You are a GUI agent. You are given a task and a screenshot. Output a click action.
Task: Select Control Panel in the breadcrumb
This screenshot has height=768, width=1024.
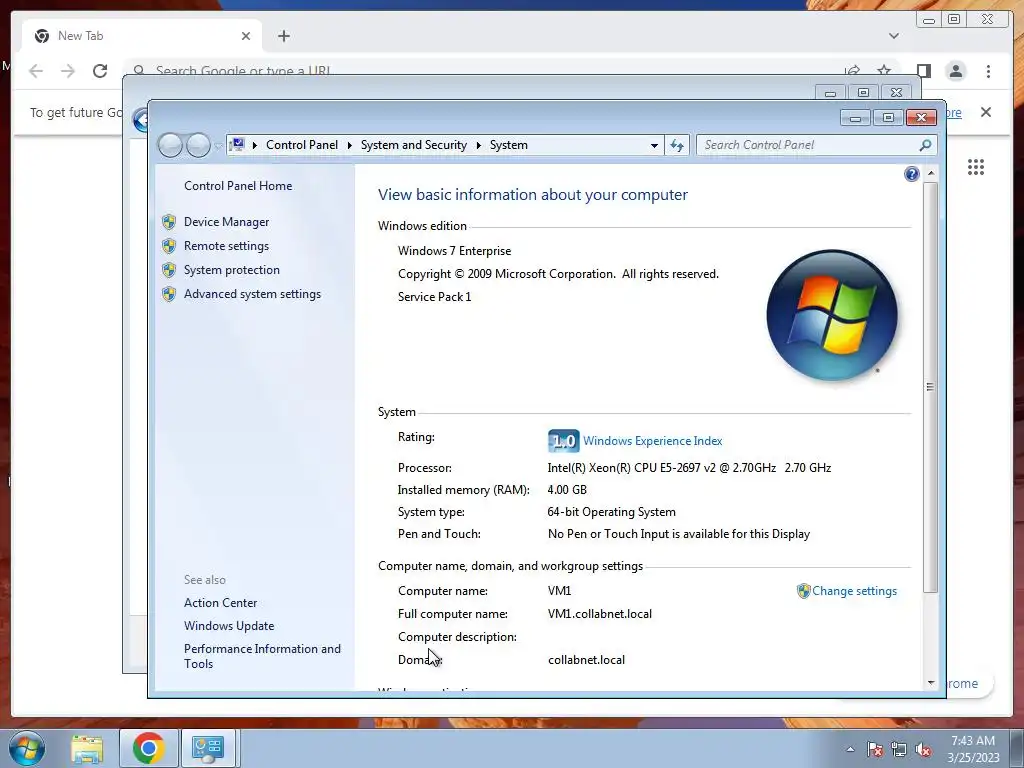[302, 145]
